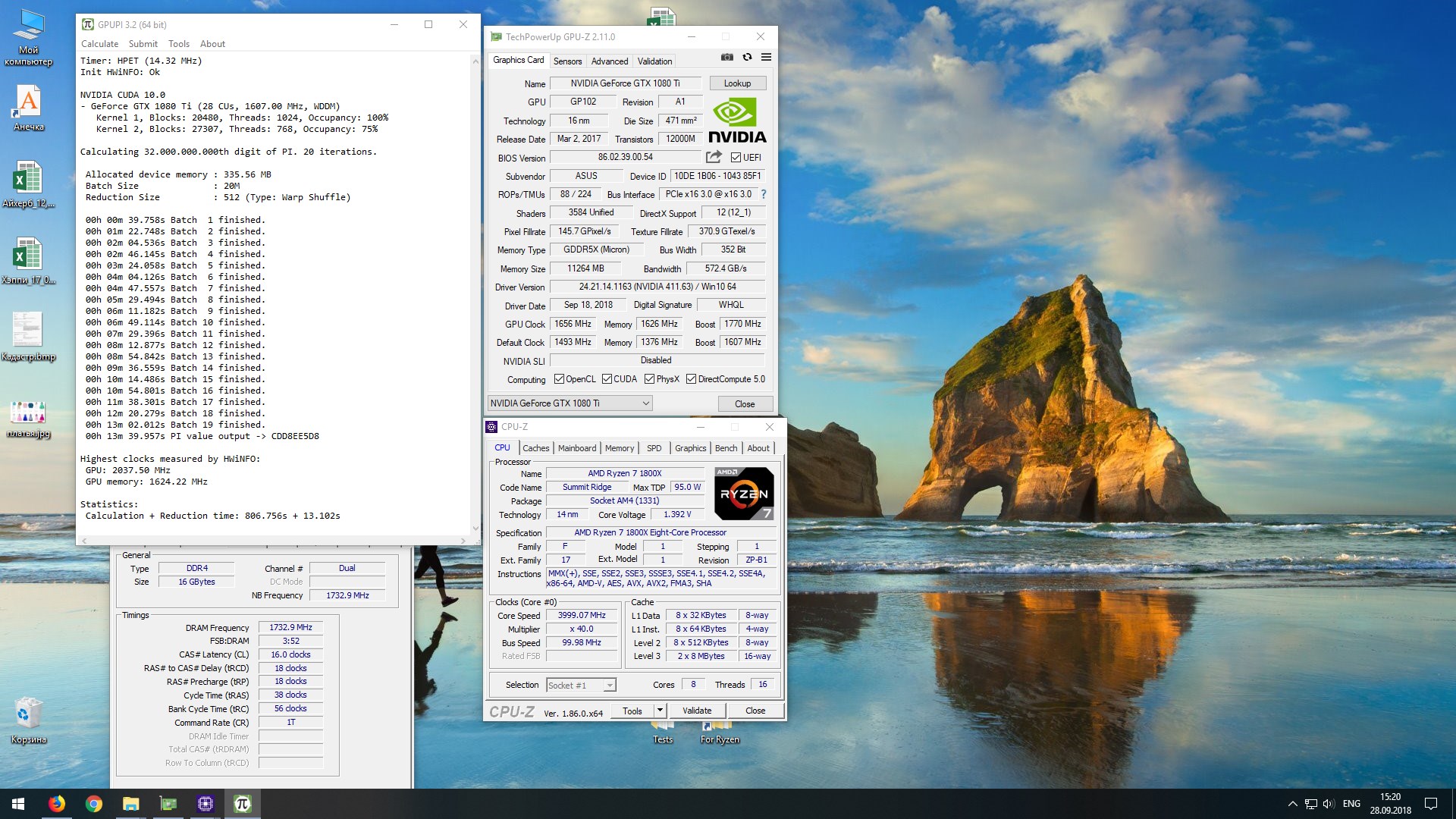
Task: Open the Анечка desktop shortcut
Action: click(29, 108)
